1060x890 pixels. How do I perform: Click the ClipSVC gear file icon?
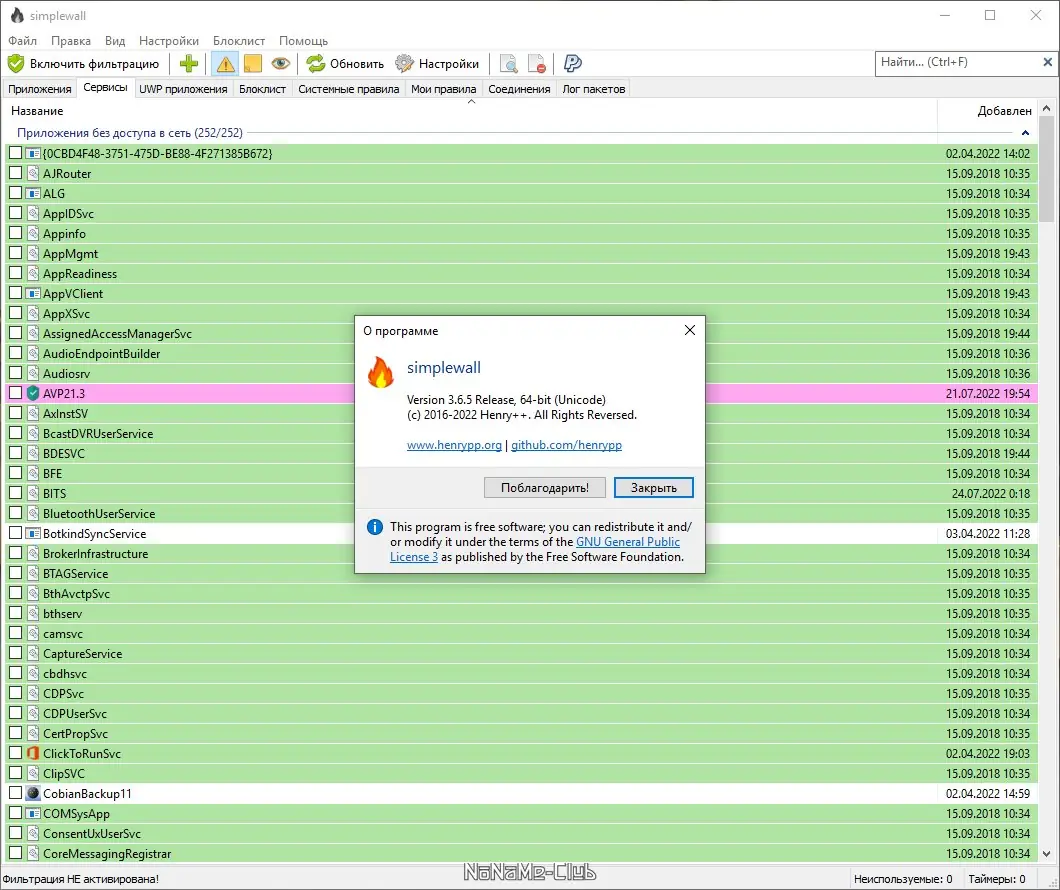33,773
